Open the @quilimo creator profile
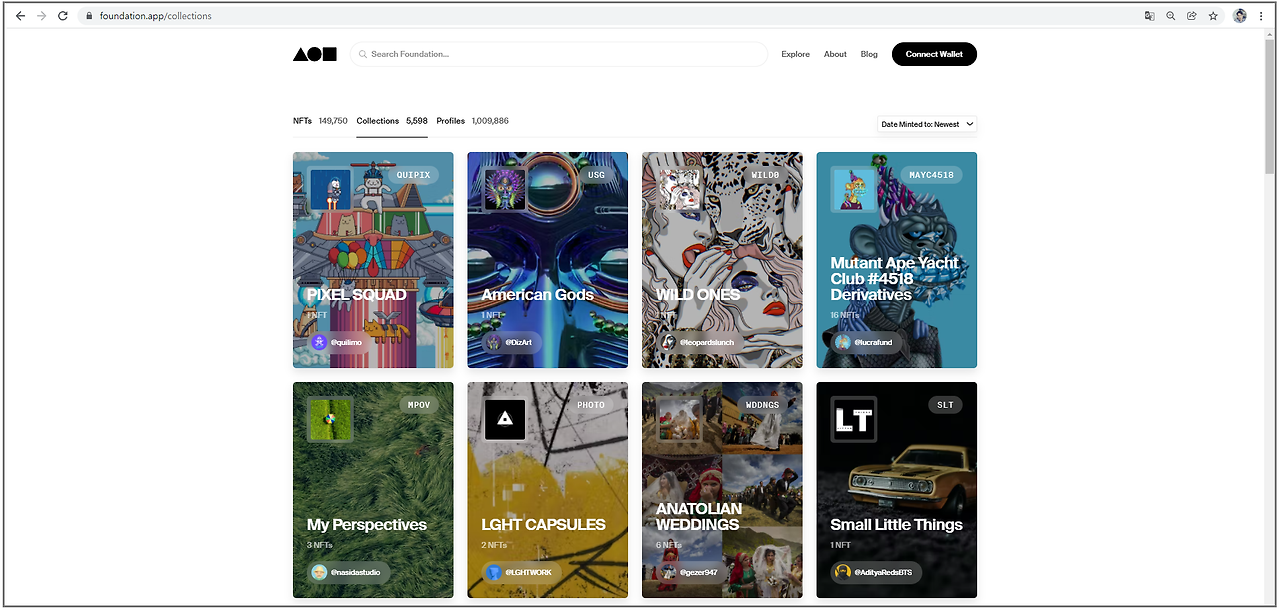1280x612 pixels. coord(338,342)
